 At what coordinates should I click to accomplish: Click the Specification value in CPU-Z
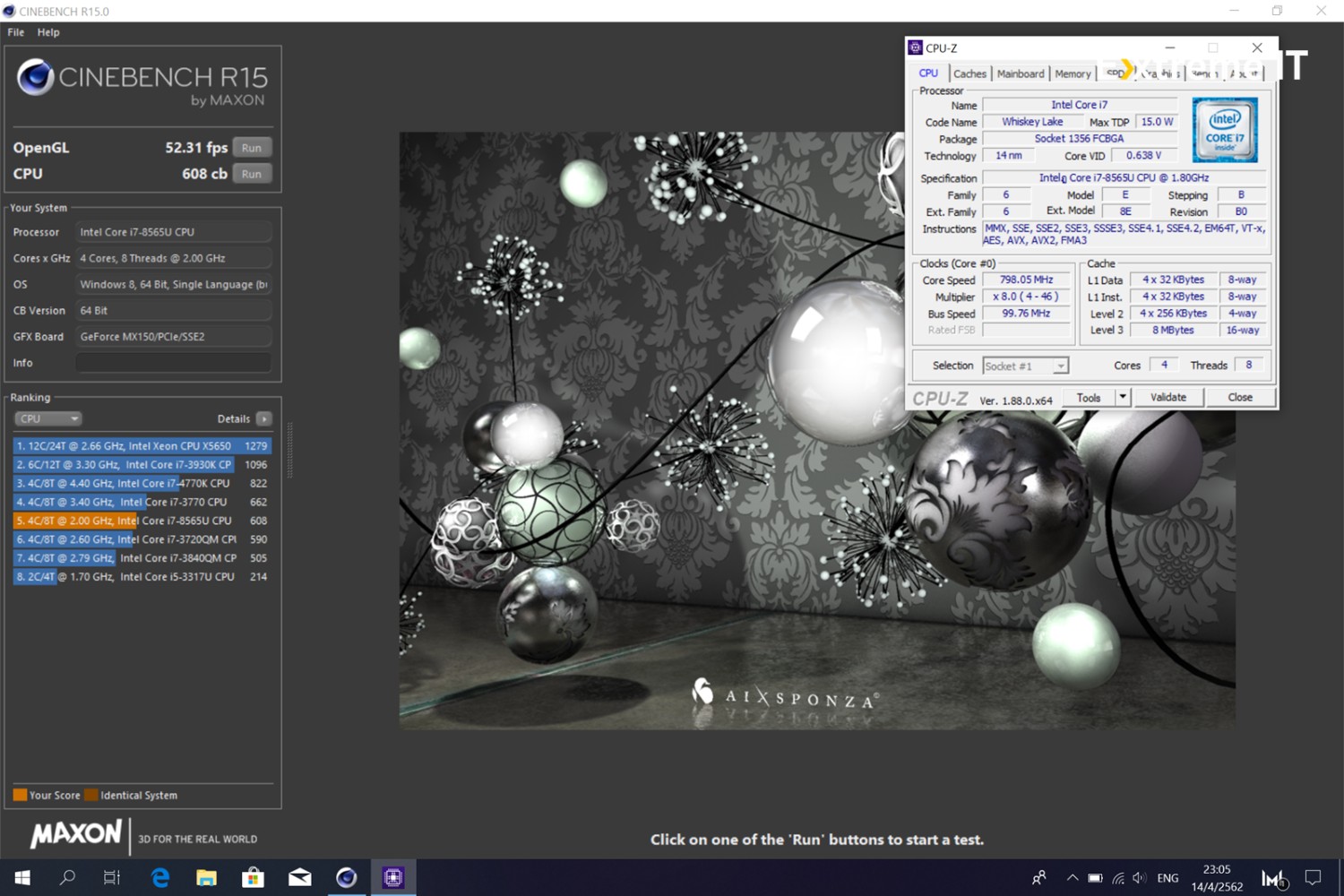click(x=1124, y=178)
